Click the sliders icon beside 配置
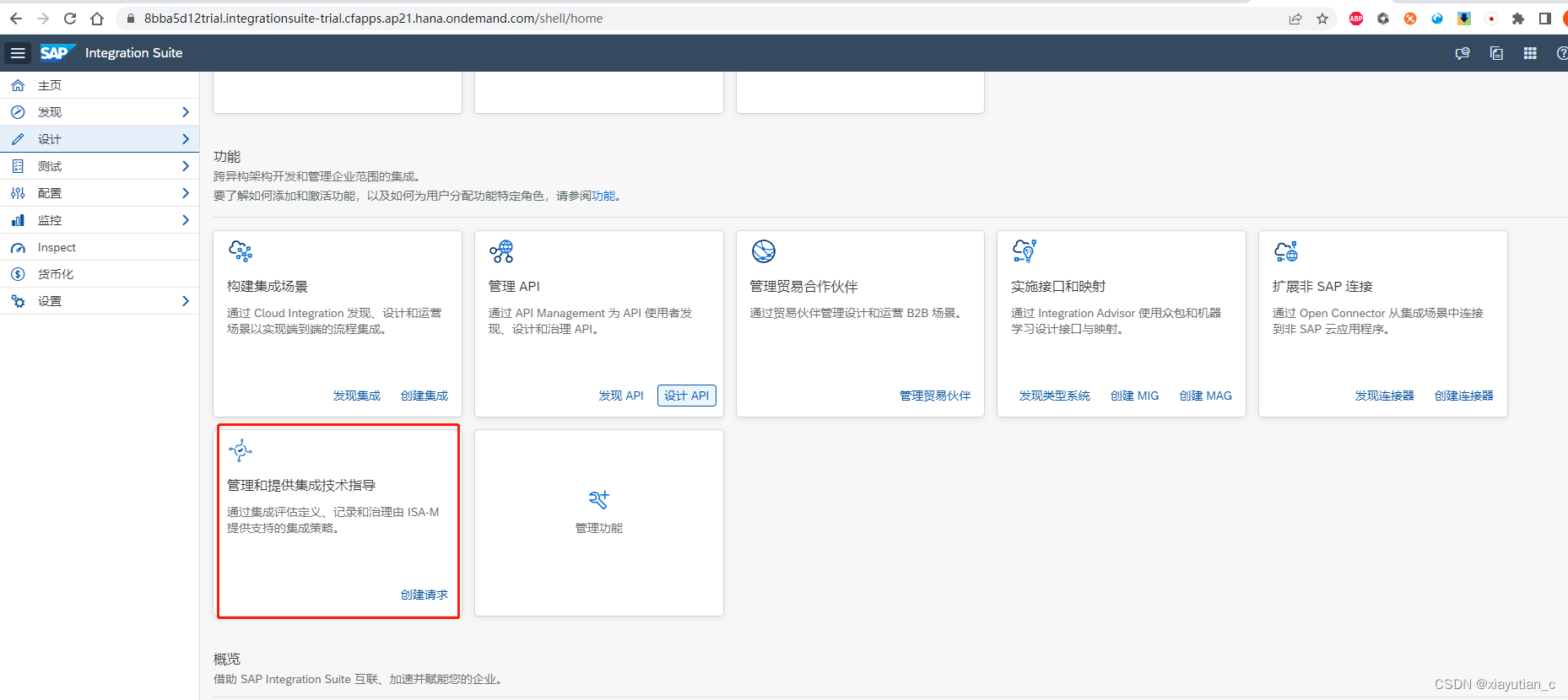 point(18,193)
